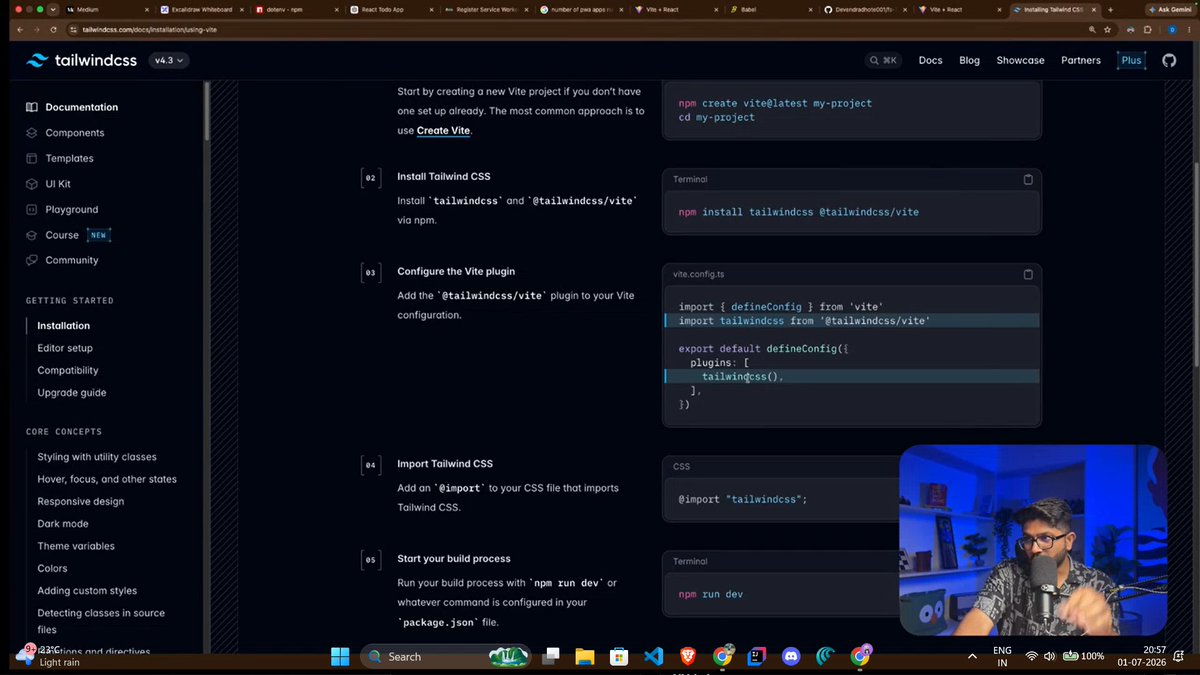Open the JetBrains IDE taskbar icon
1200x675 pixels.
757,656
